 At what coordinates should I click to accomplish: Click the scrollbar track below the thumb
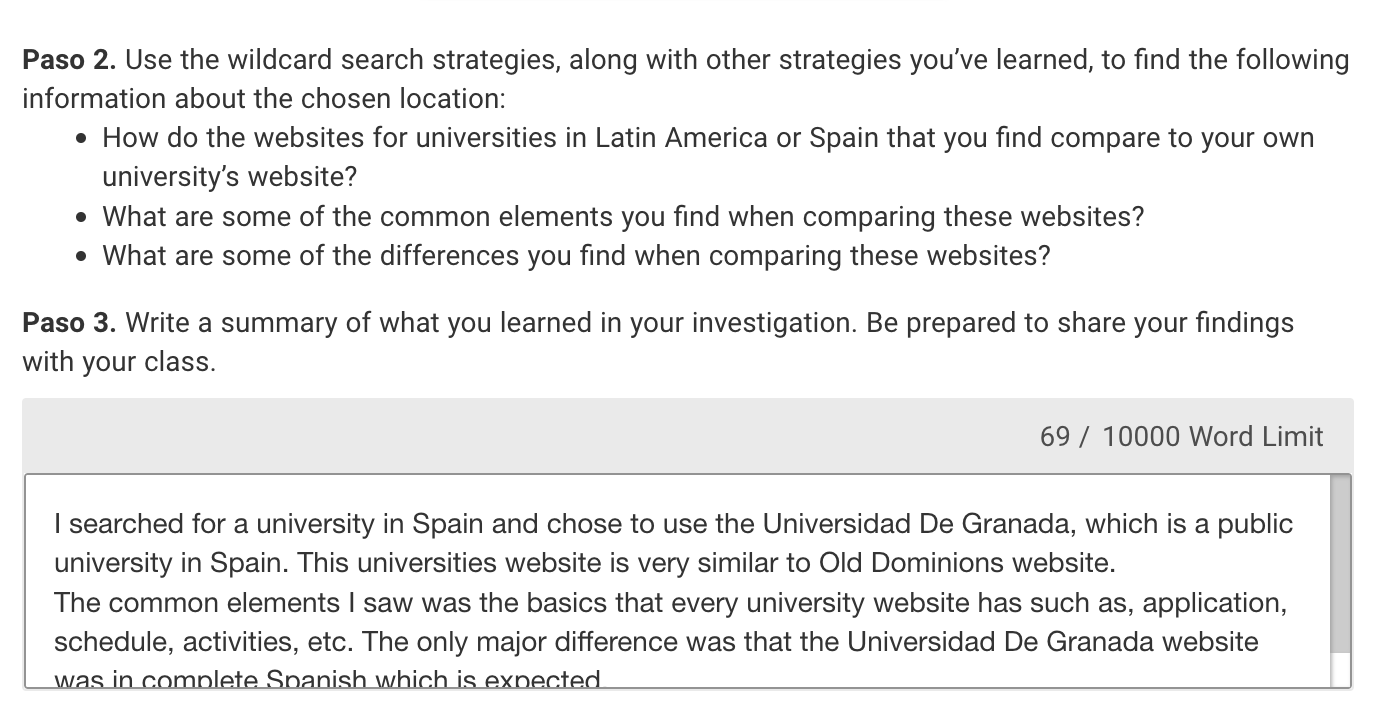(1342, 670)
